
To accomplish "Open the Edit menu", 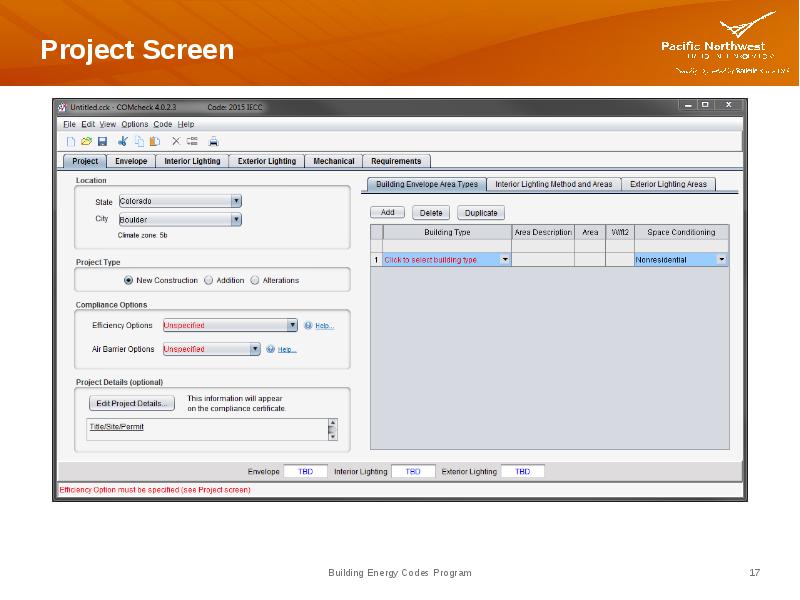I will tap(88, 124).
